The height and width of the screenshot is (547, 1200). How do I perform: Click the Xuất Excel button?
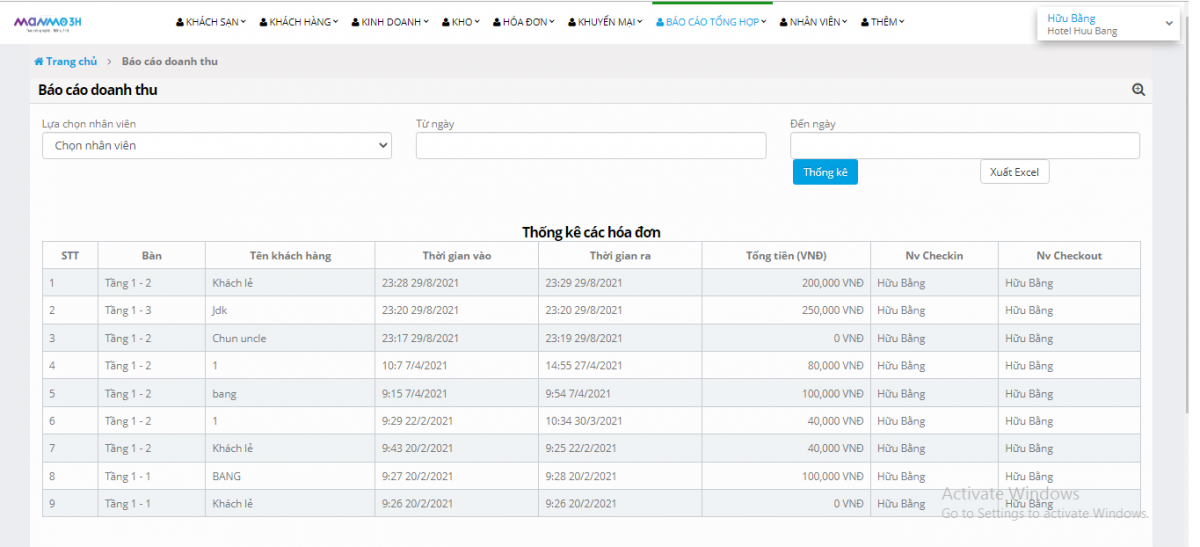(1014, 172)
